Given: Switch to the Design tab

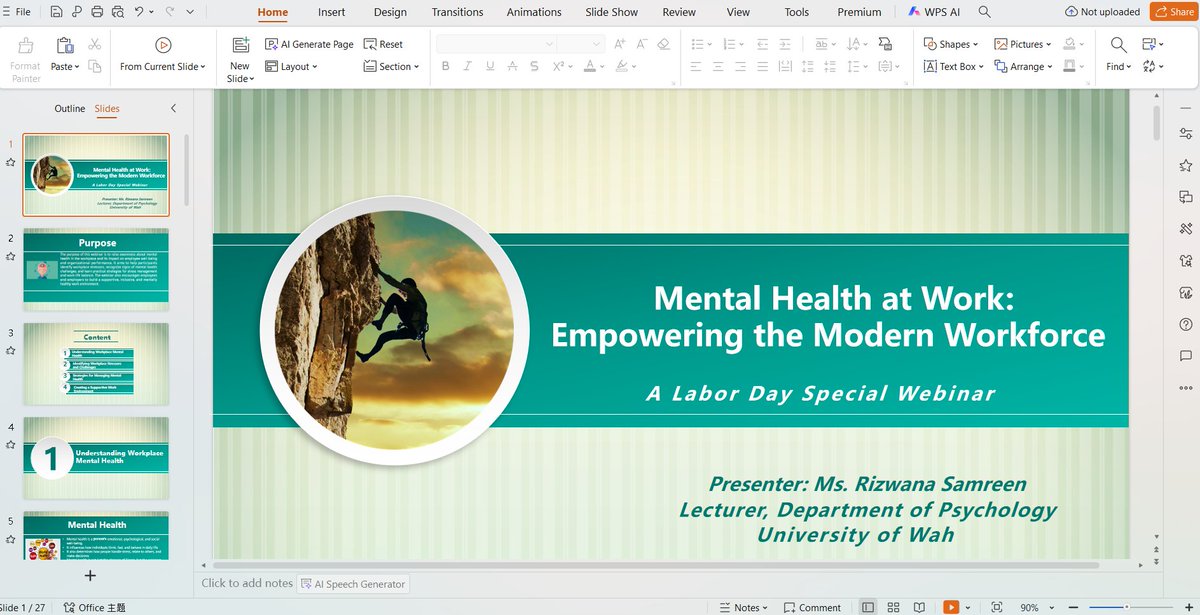Looking at the screenshot, I should (x=390, y=12).
